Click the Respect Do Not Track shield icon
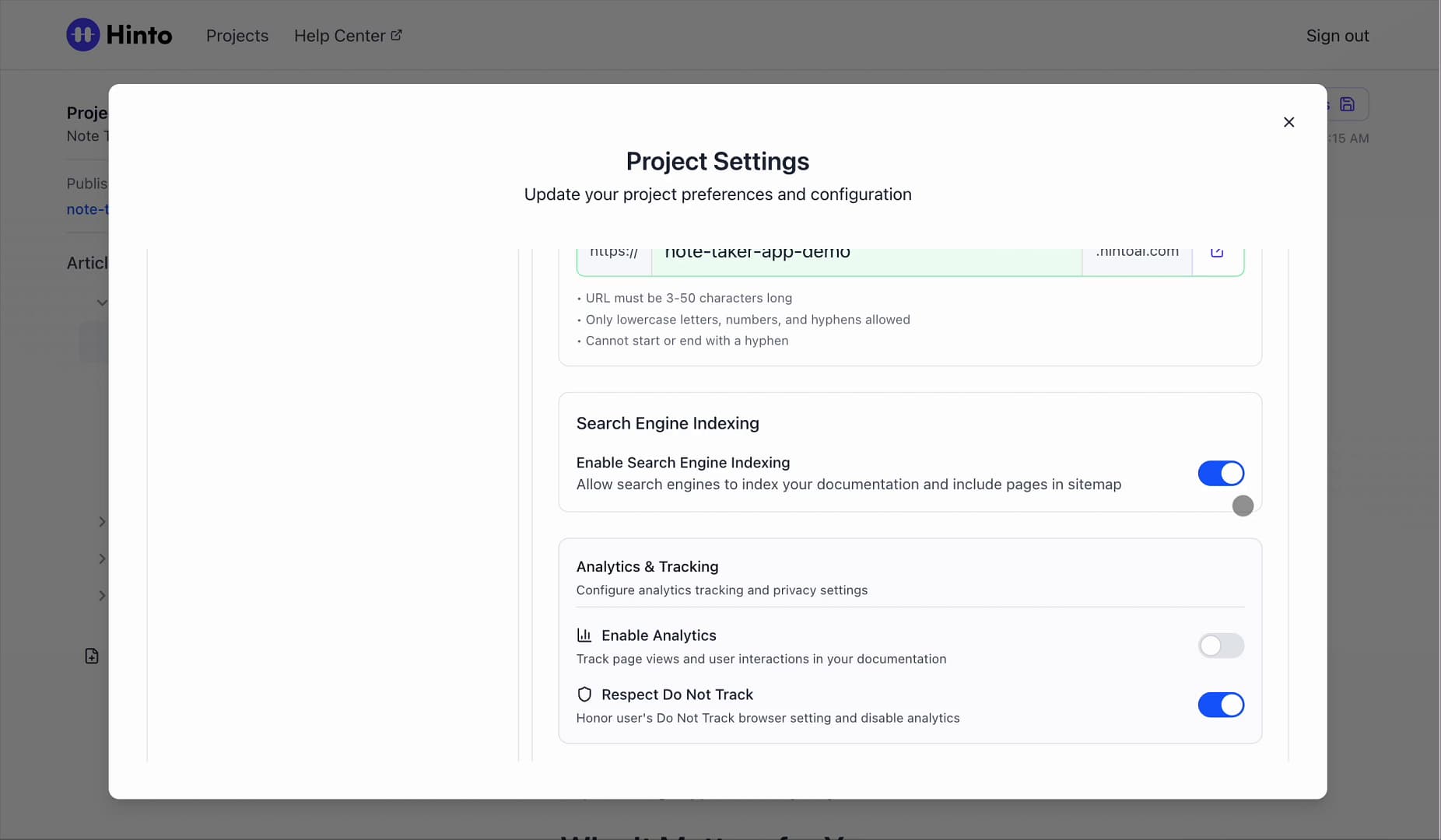This screenshot has height=840, width=1441. (x=584, y=695)
